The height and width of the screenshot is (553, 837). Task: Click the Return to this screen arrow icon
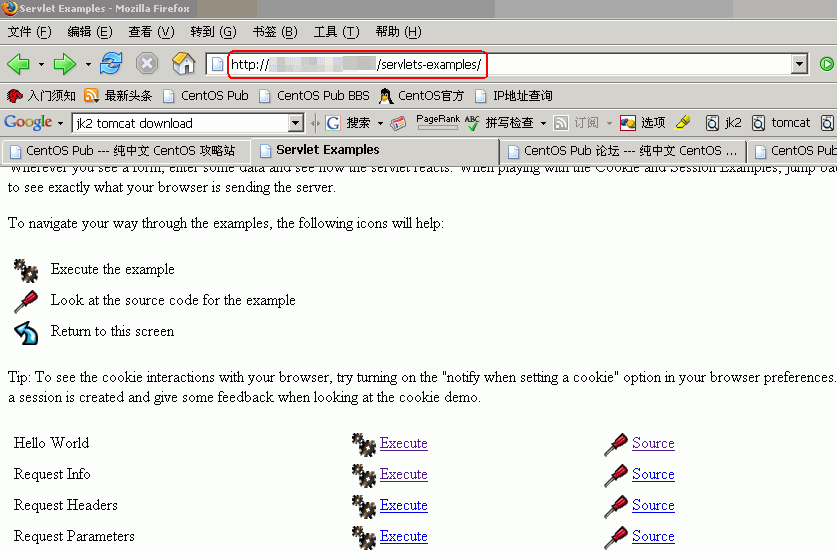26,333
